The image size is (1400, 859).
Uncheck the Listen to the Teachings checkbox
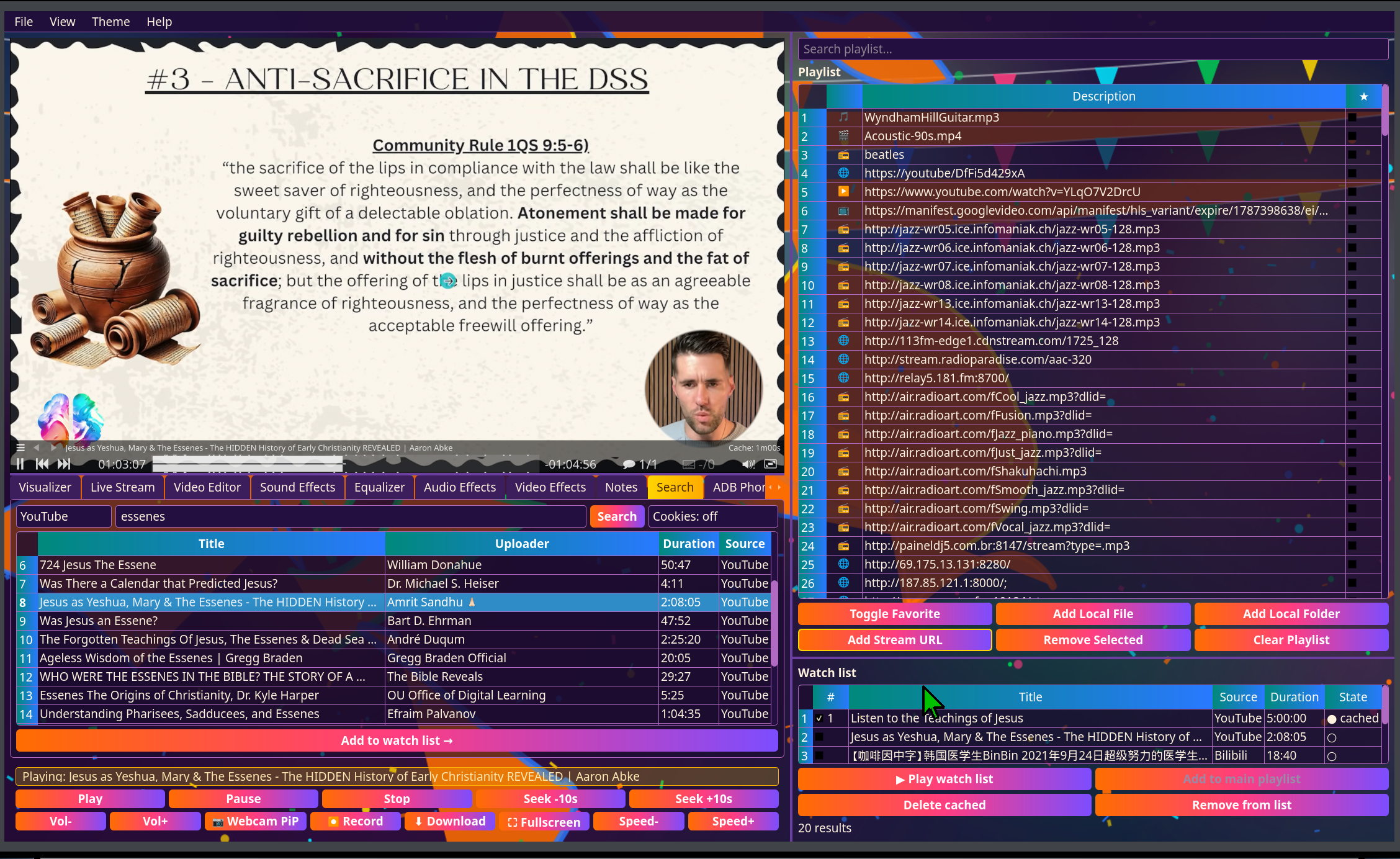[819, 718]
